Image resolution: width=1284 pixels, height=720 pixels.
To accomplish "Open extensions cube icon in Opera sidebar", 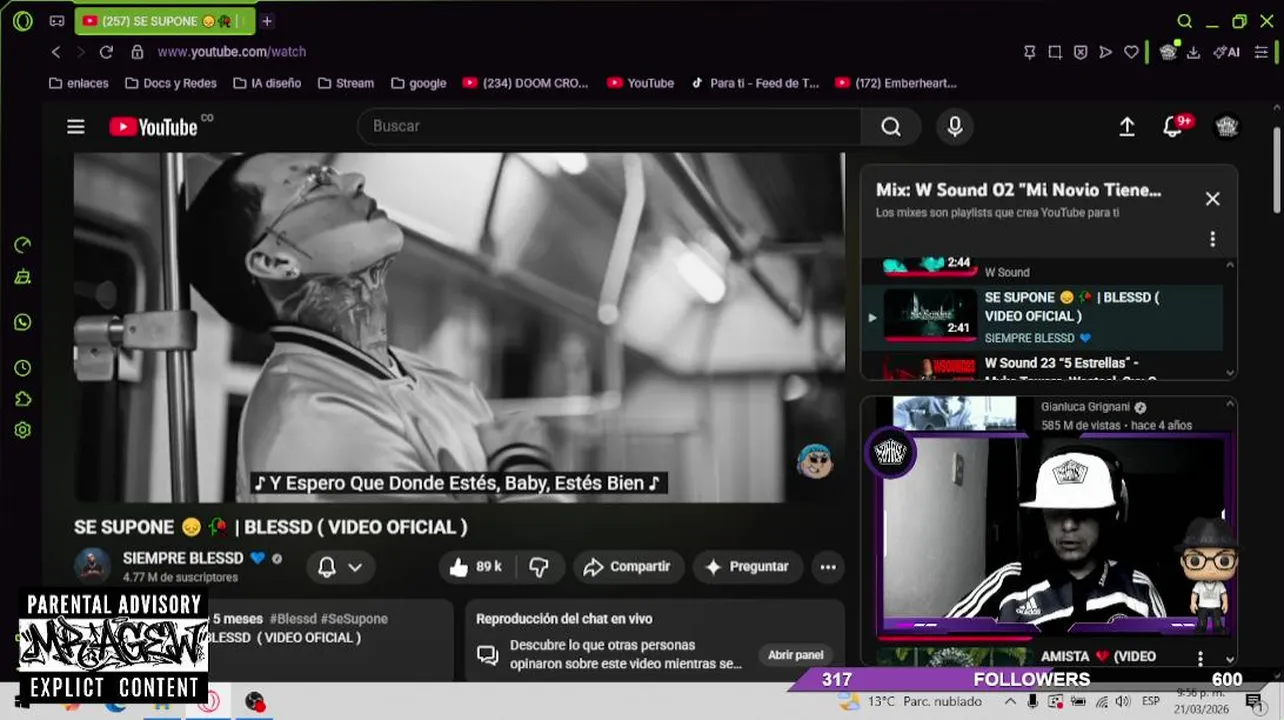I will tap(22, 399).
